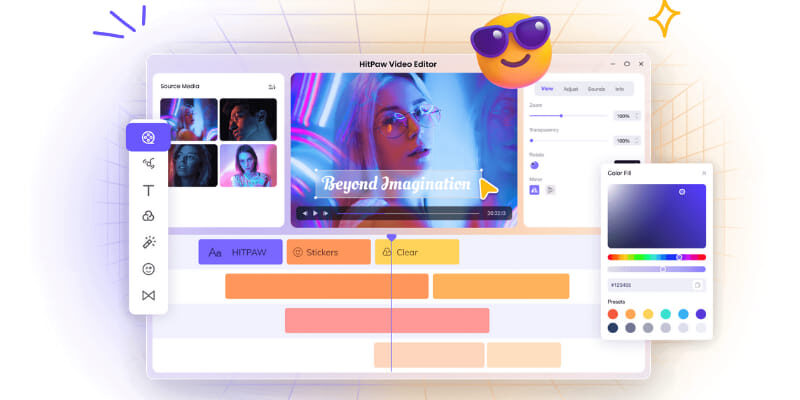This screenshot has width=800, height=400.
Task: Copy the hex color value
Action: [x=697, y=285]
